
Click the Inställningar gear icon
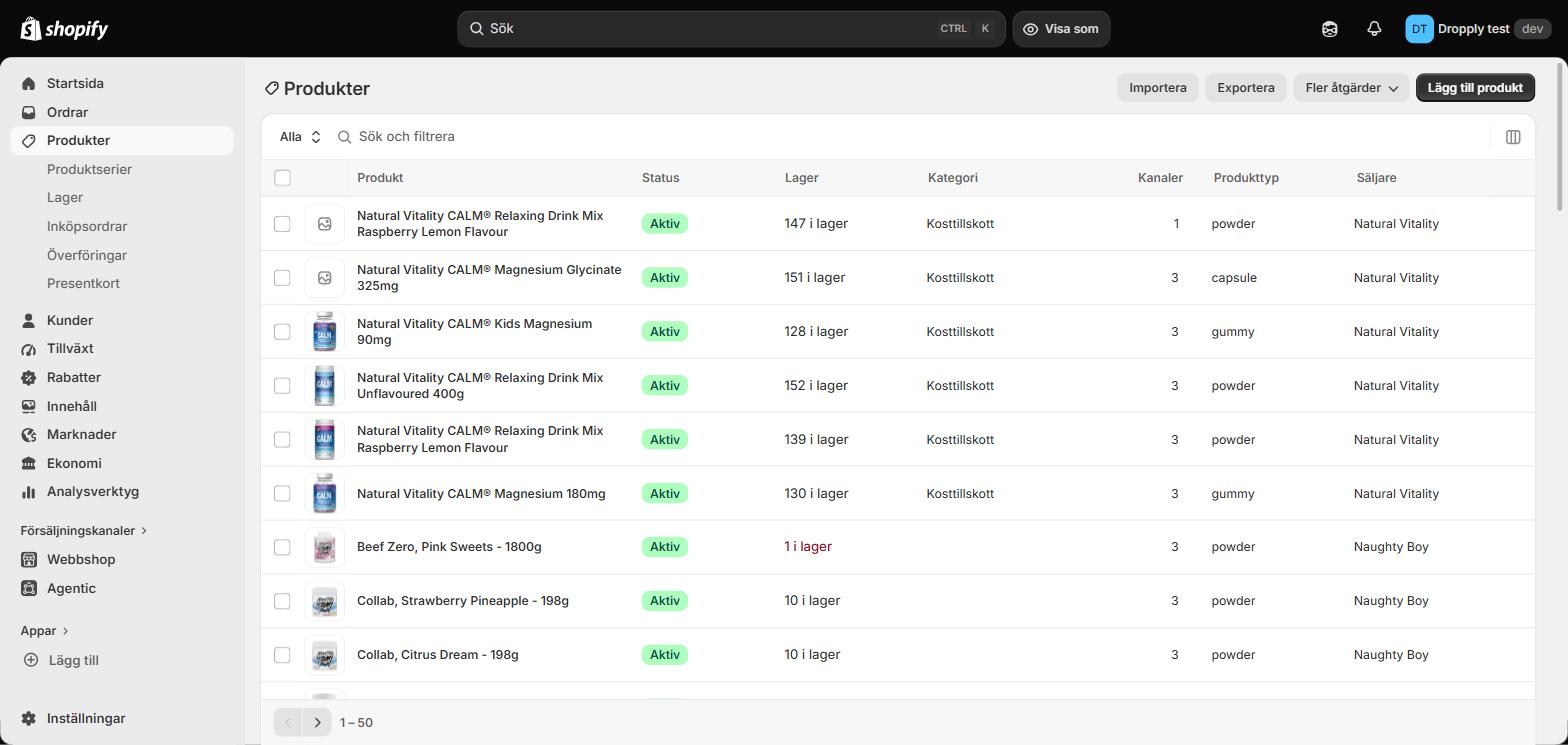pos(29,719)
